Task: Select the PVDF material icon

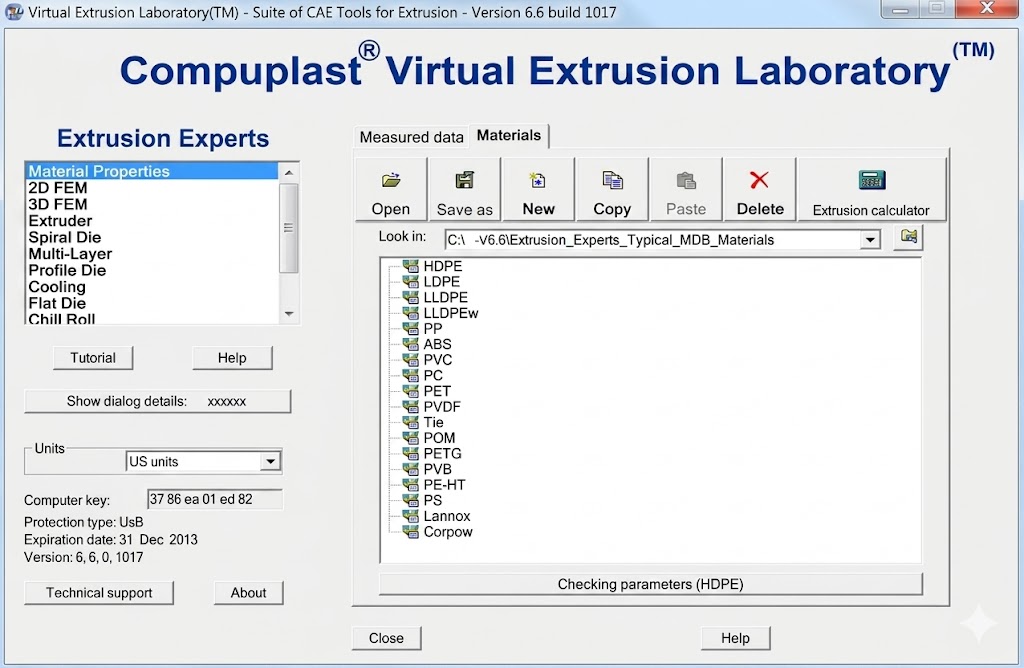Action: click(x=411, y=407)
